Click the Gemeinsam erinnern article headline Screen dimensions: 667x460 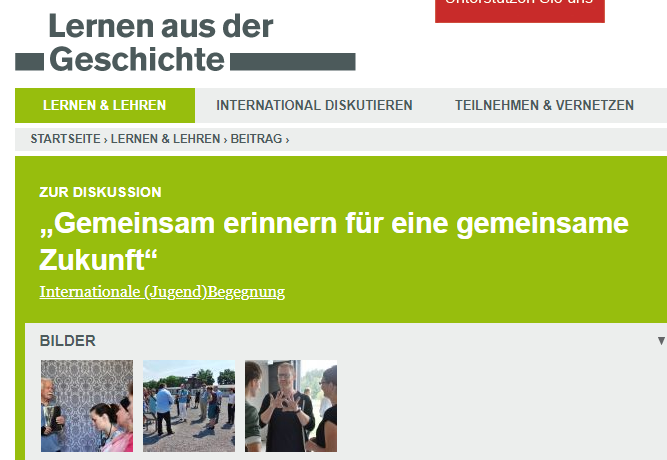tap(334, 240)
